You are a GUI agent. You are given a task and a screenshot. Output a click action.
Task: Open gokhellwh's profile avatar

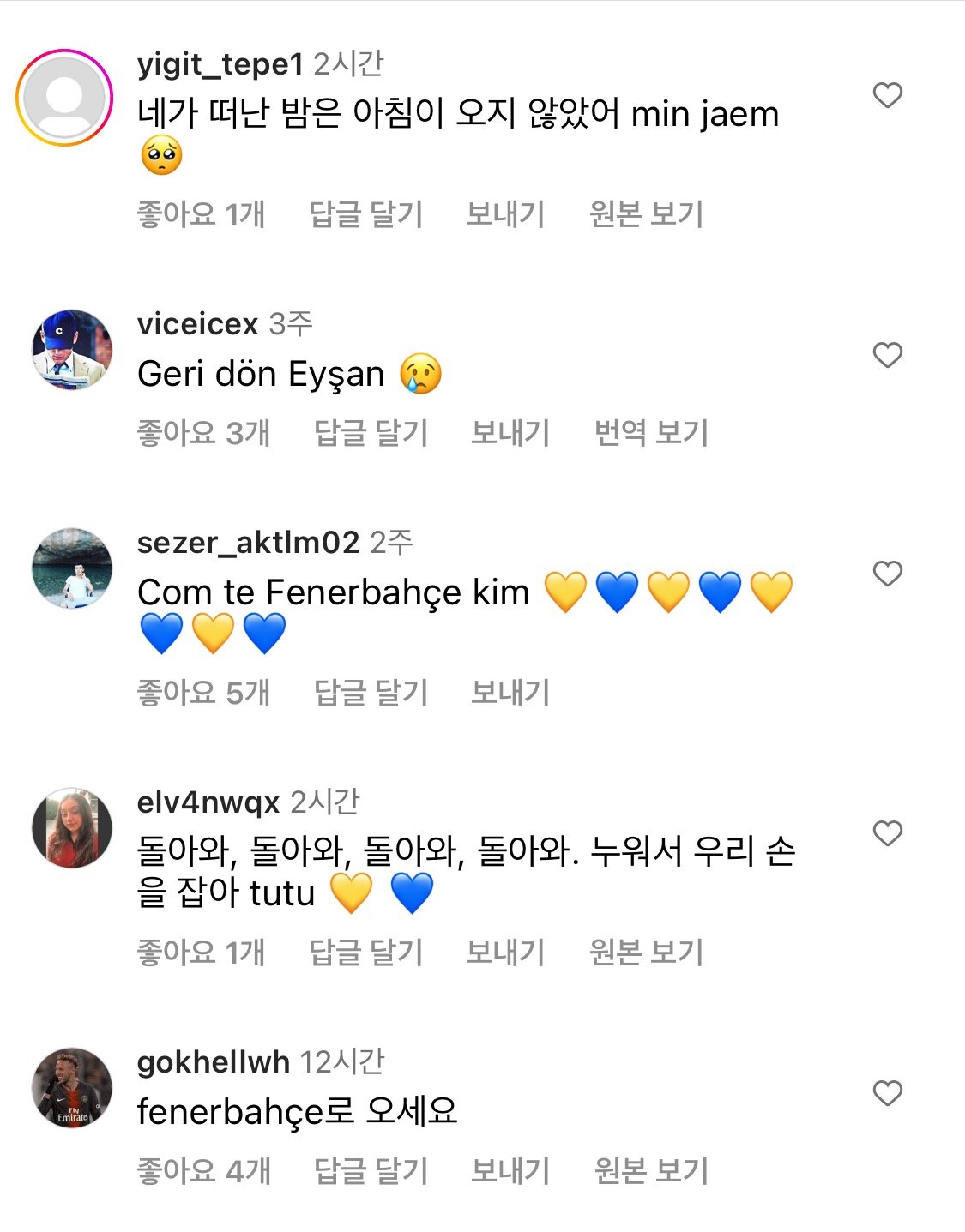(x=72, y=1088)
